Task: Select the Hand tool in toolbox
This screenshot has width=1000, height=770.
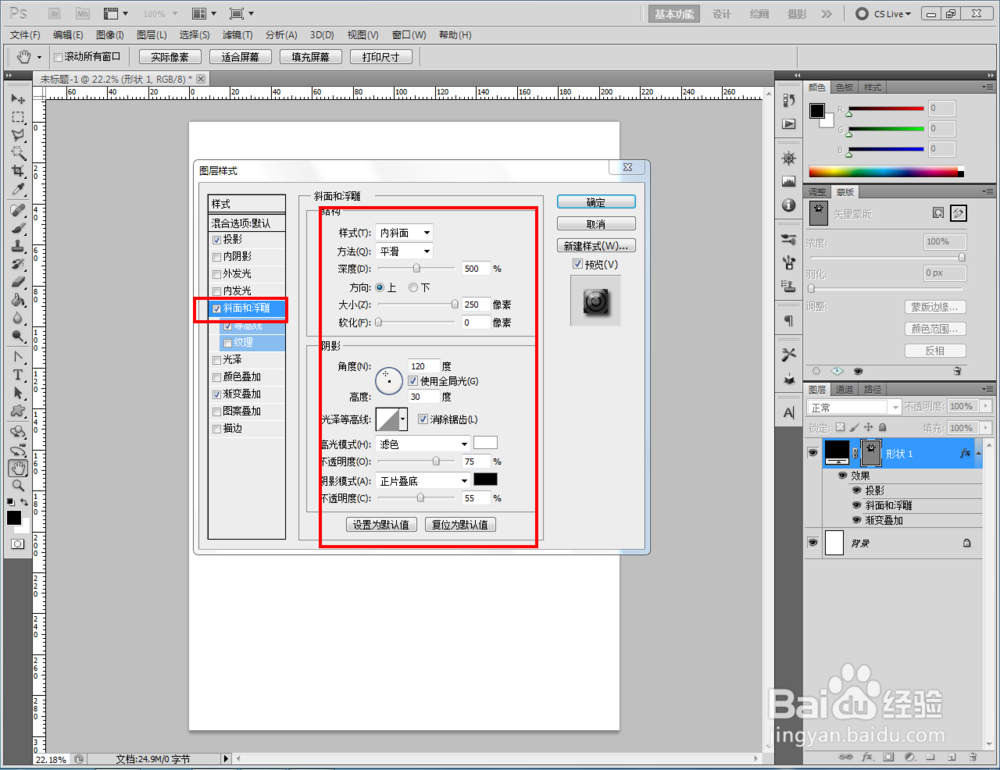Action: pos(18,468)
